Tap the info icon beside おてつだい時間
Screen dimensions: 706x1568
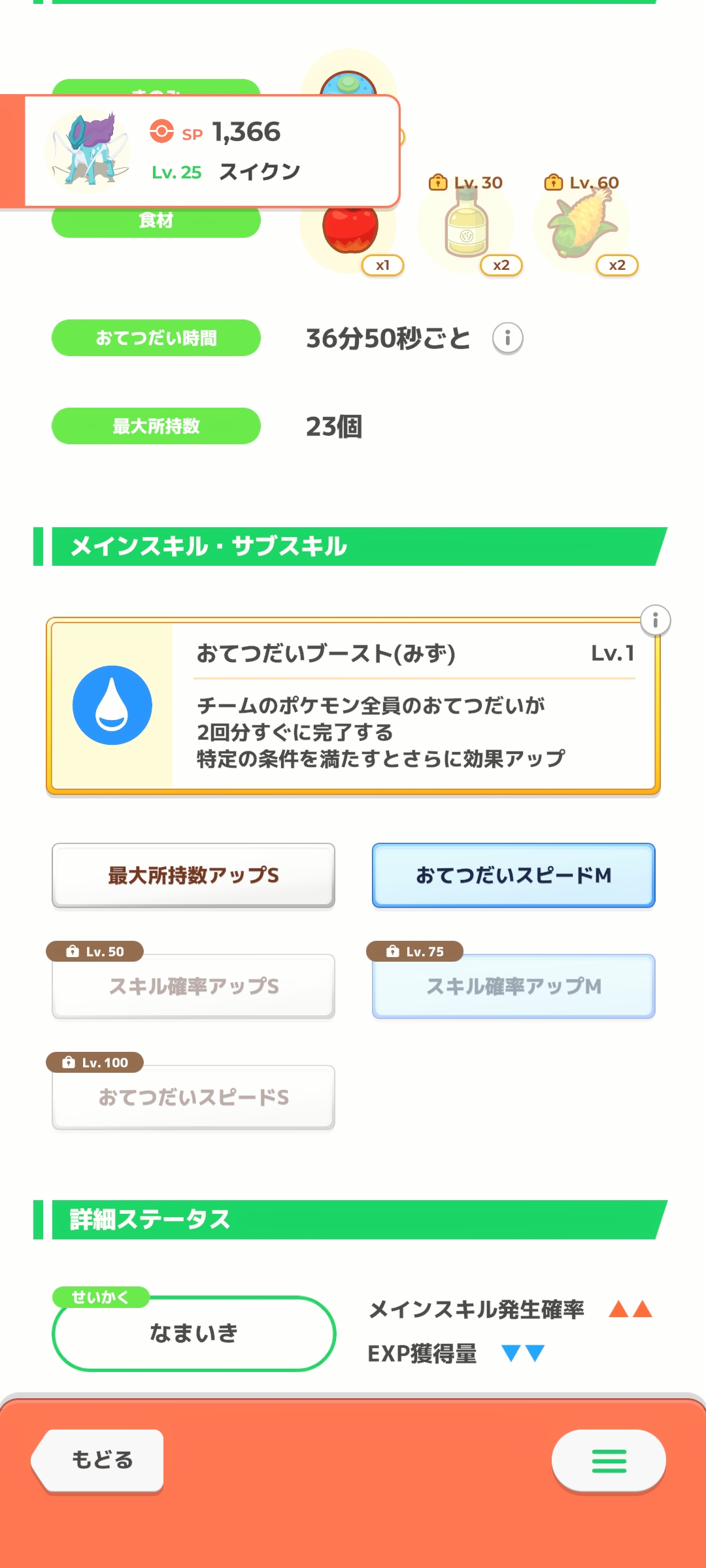[507, 338]
